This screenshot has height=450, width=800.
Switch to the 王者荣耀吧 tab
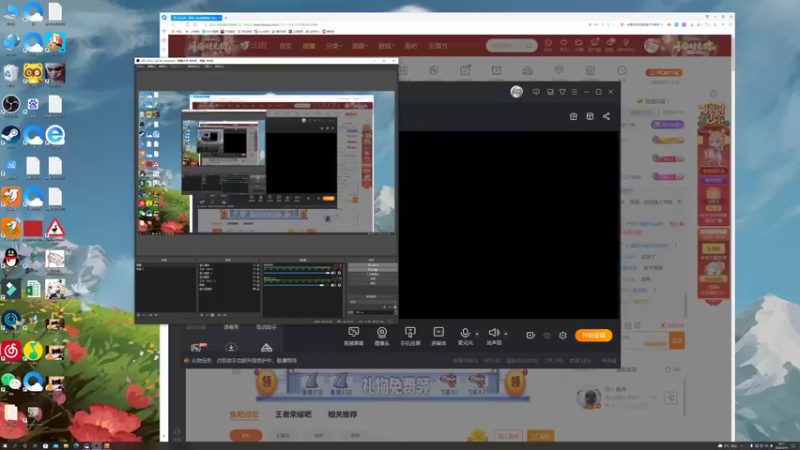coord(293,414)
